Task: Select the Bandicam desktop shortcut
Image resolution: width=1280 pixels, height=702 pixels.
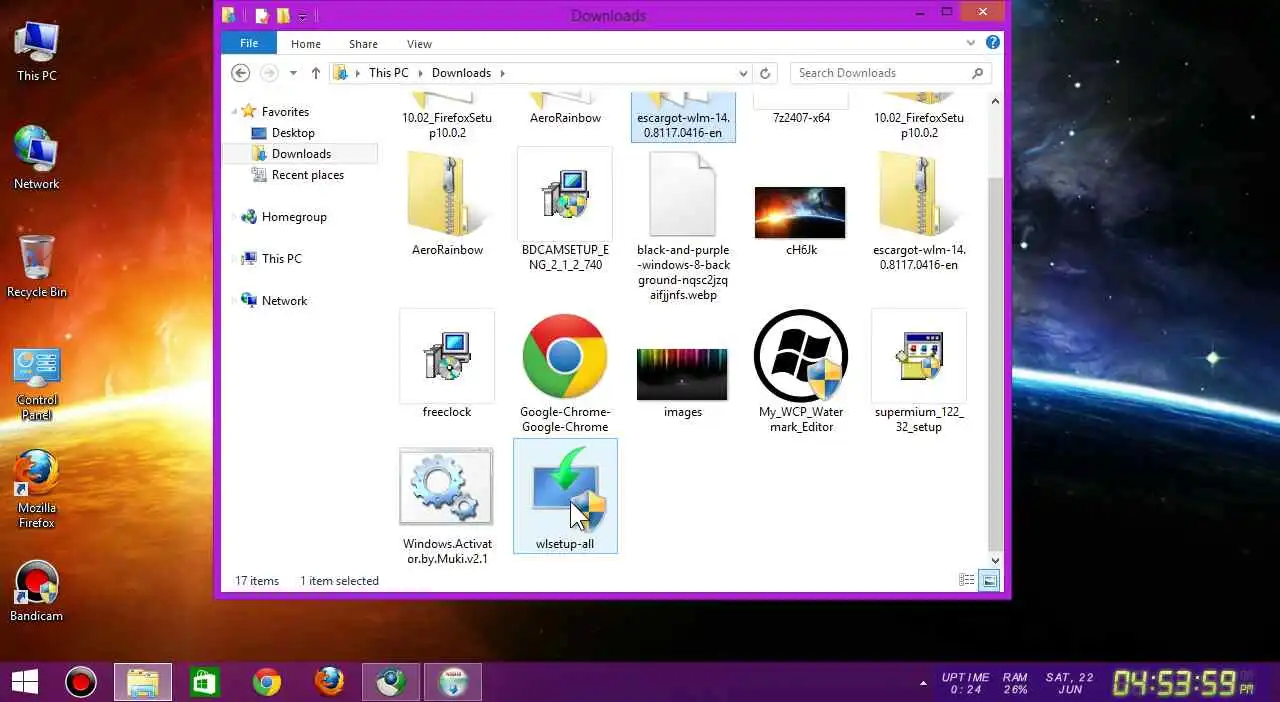Action: (x=37, y=592)
